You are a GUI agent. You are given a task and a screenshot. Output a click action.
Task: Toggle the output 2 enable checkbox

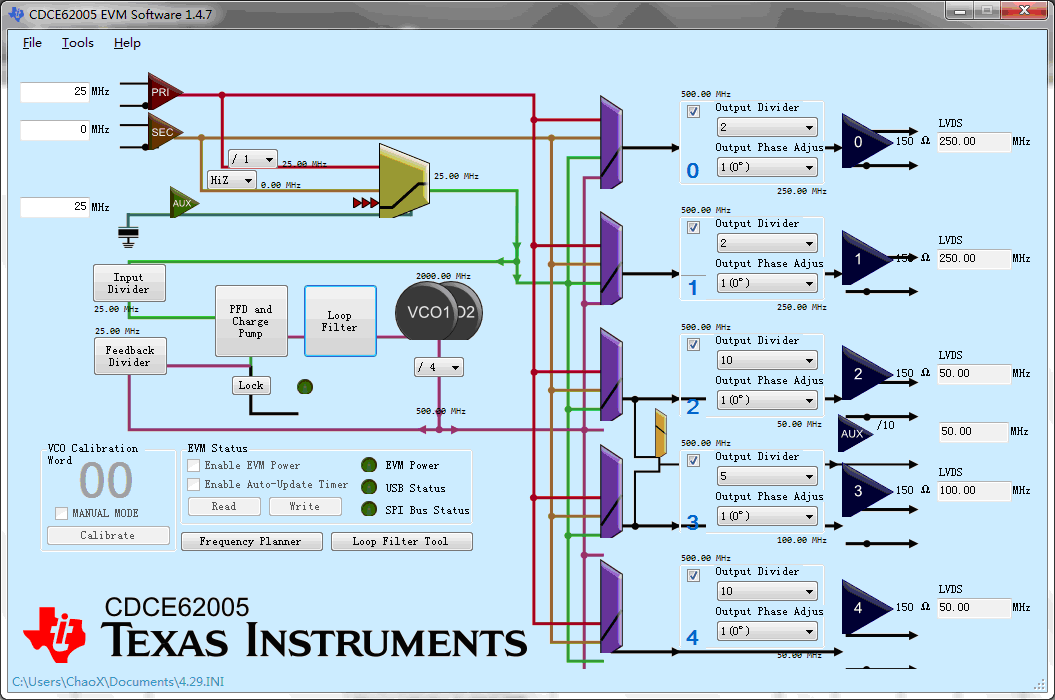coord(693,344)
